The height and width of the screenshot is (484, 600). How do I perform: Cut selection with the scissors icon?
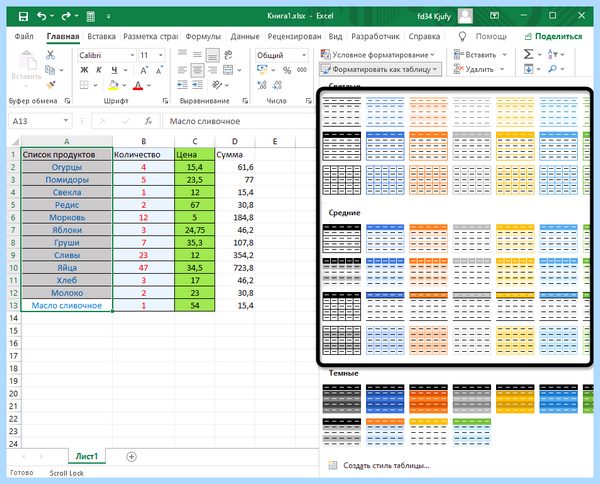tap(50, 55)
